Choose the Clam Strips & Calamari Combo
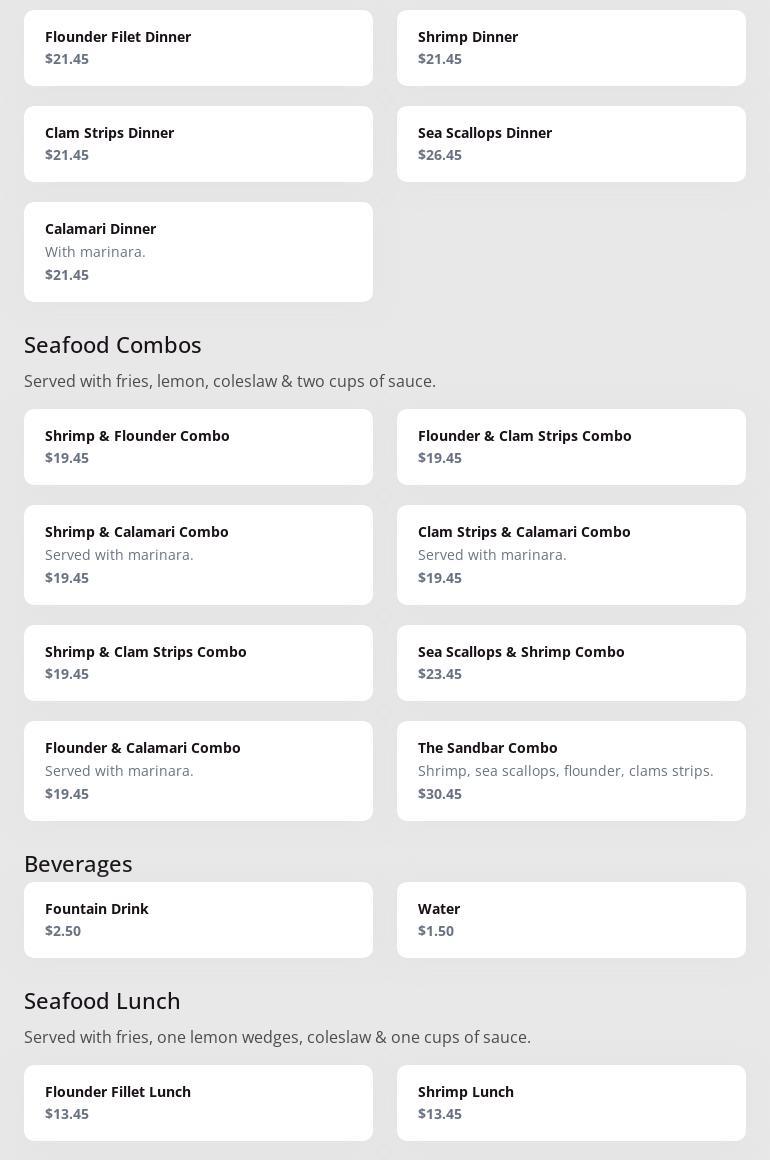 coord(571,555)
